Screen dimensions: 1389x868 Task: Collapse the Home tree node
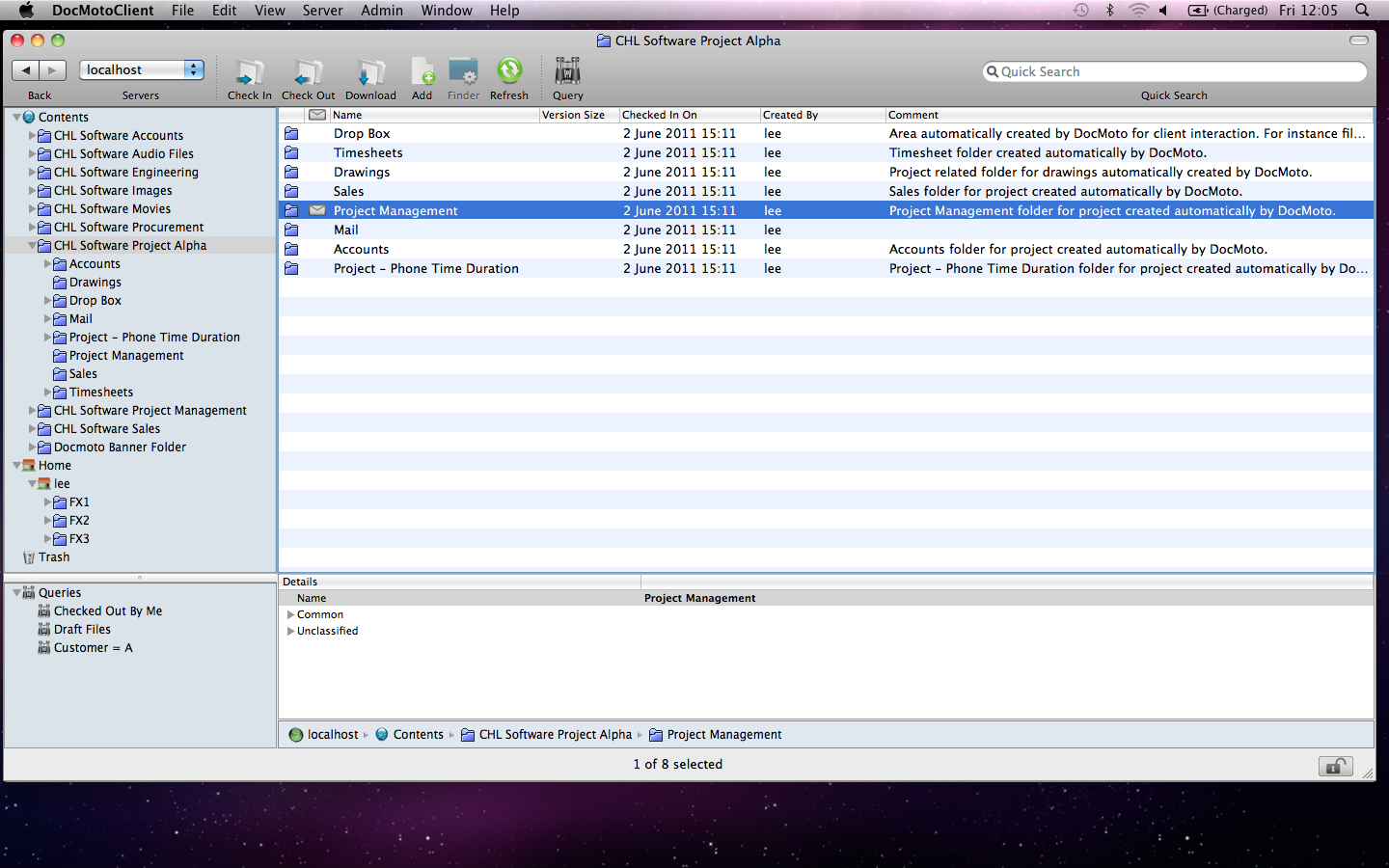coord(16,466)
